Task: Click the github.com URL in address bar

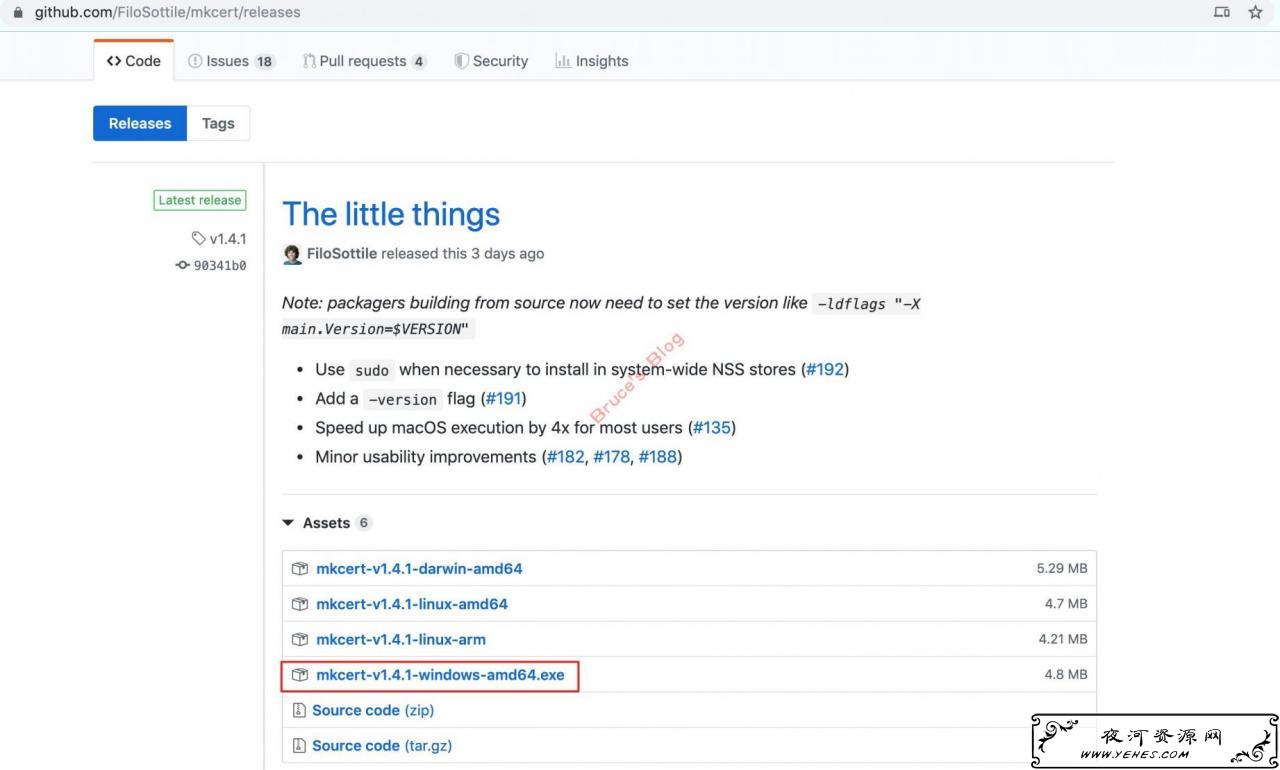Action: coord(167,12)
